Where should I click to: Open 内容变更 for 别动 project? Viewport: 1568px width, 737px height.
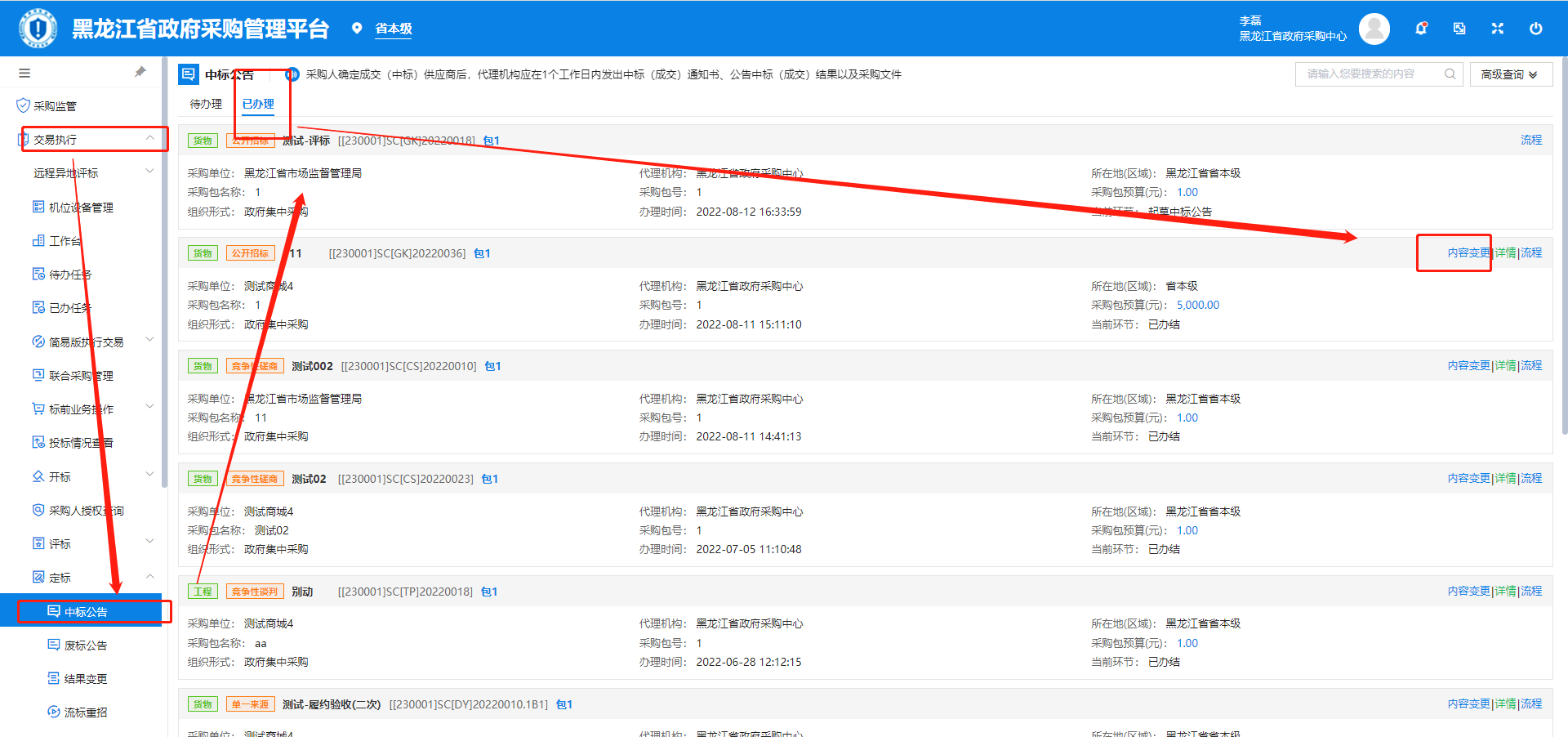tap(1469, 592)
